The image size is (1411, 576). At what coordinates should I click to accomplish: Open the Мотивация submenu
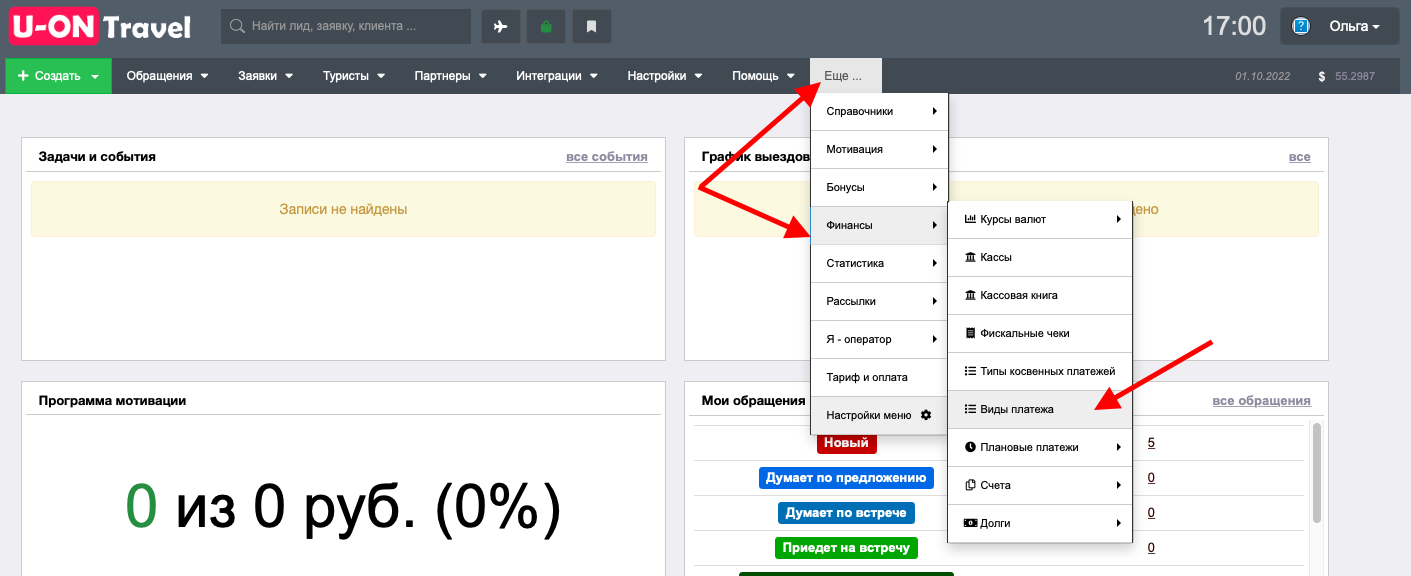click(879, 149)
